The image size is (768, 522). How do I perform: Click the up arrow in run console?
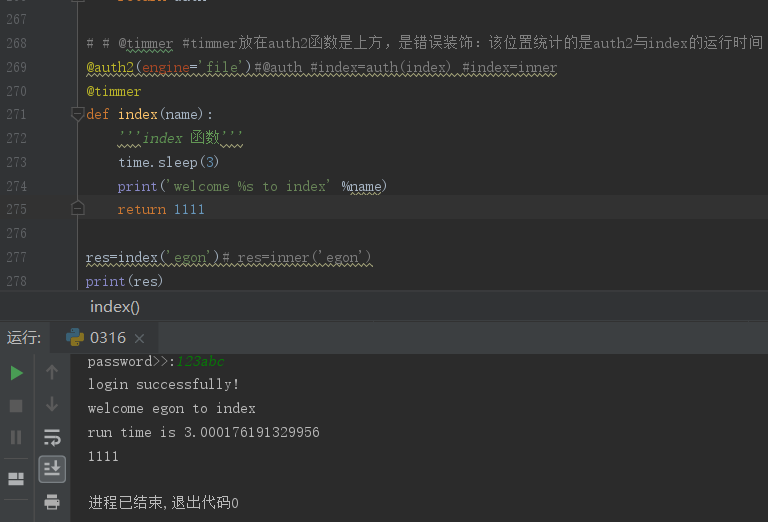(x=52, y=373)
